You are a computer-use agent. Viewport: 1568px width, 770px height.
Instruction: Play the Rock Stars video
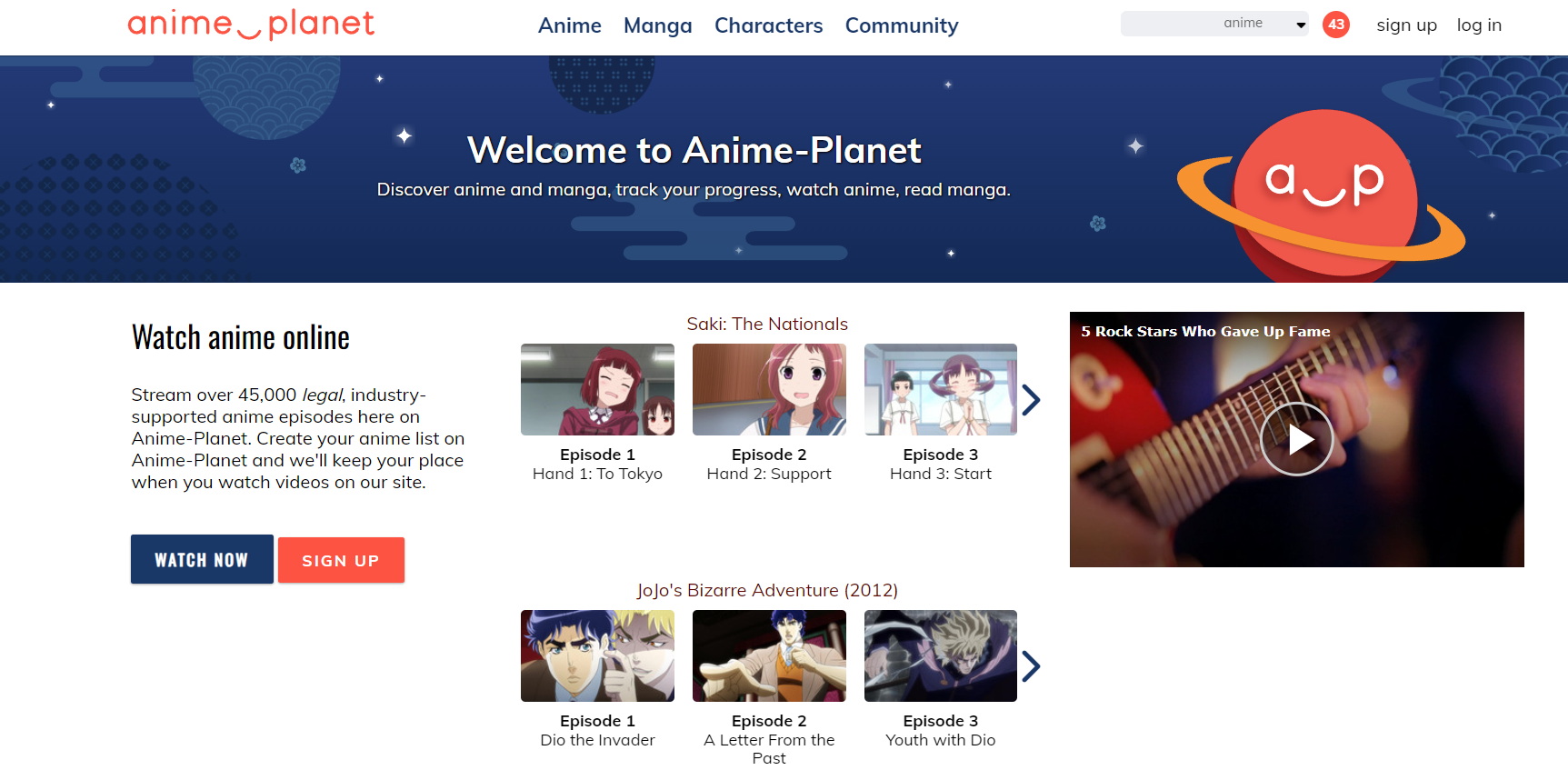[x=1296, y=439]
